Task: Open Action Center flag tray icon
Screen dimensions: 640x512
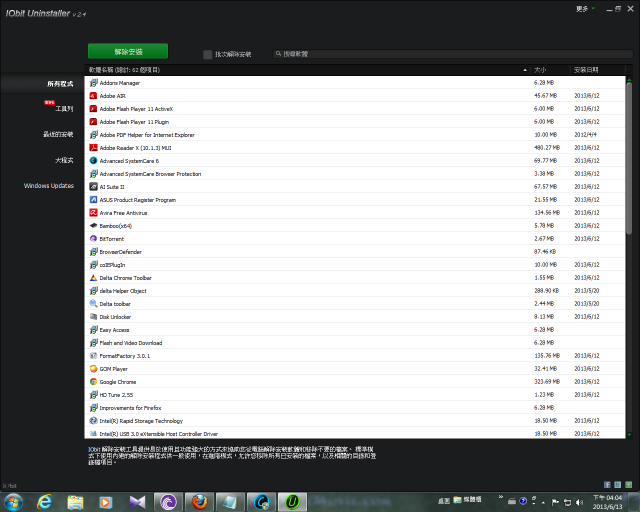Action: pos(555,503)
